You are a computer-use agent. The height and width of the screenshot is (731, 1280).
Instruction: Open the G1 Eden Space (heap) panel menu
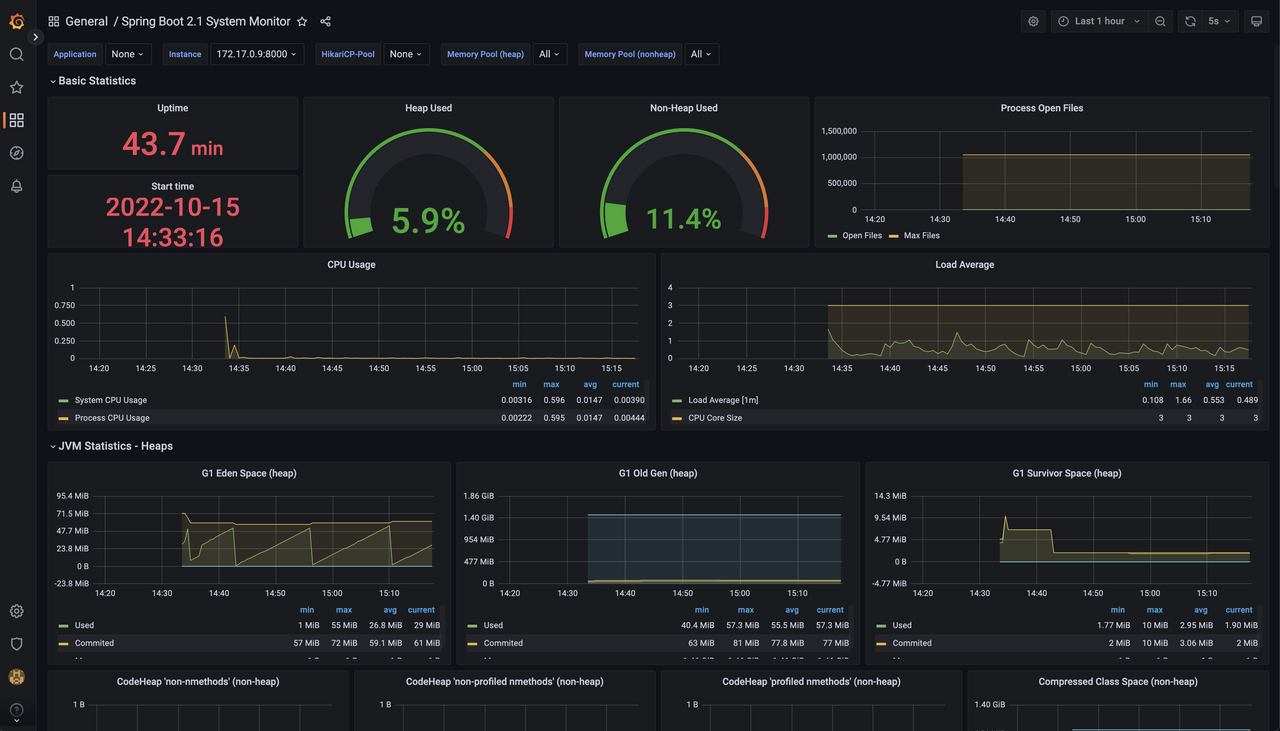tap(248, 473)
